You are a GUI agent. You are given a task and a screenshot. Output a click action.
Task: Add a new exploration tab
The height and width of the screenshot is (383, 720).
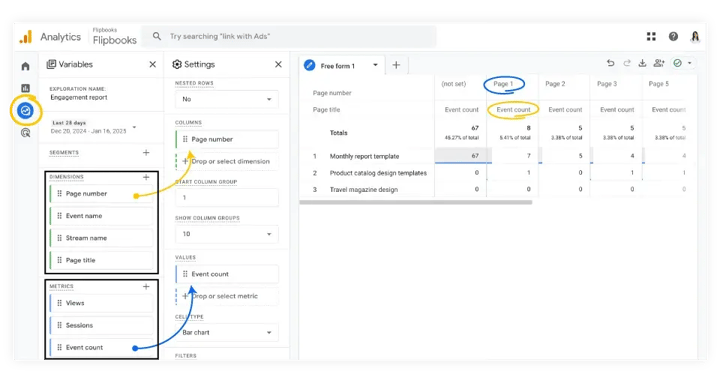(396, 65)
